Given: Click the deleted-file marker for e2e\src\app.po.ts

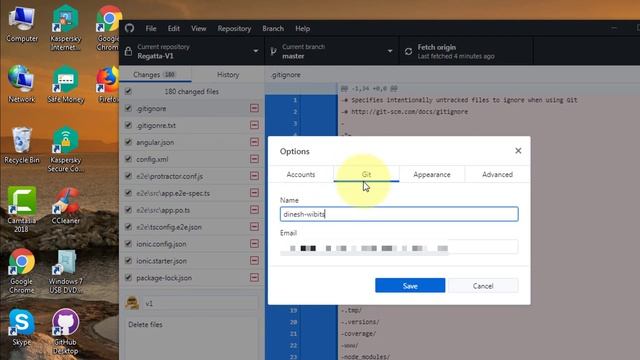Looking at the screenshot, I should click(254, 210).
